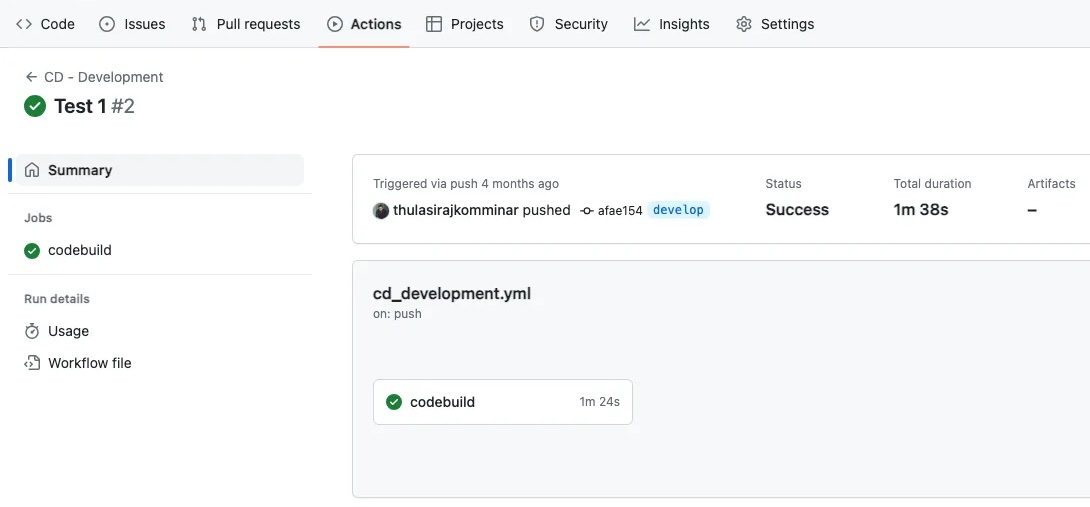The height and width of the screenshot is (507, 1090).
Task: Click 1m 24s duration on codebuild card
Action: 600,402
